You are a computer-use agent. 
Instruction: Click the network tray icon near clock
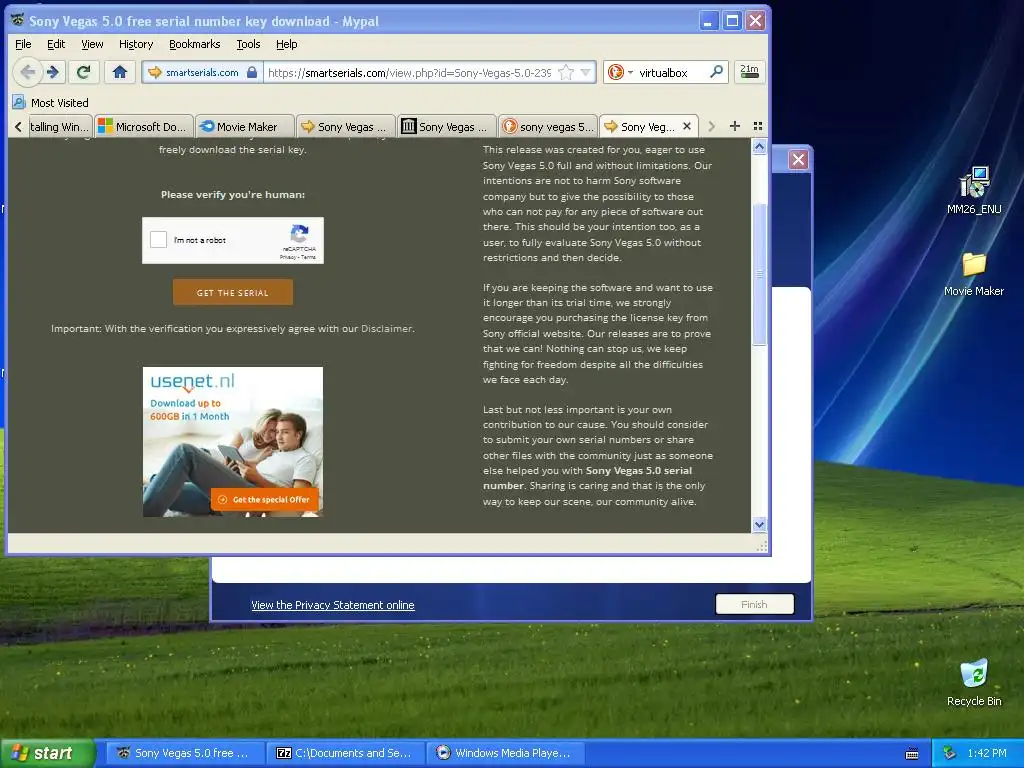(950, 753)
